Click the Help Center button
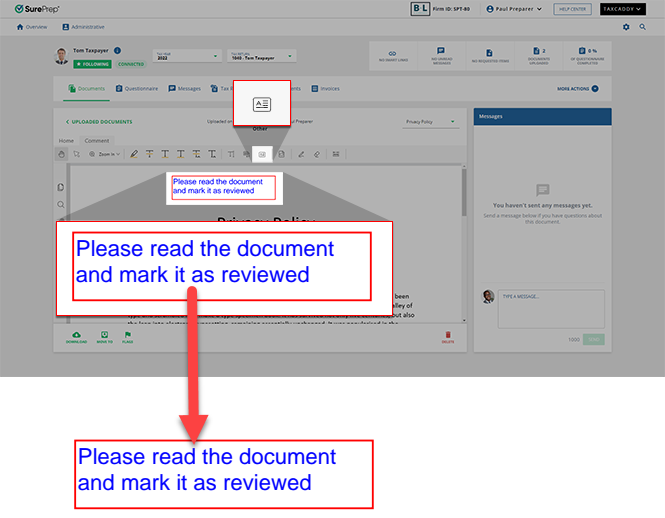The width and height of the screenshot is (665, 518). pyautogui.click(x=572, y=9)
